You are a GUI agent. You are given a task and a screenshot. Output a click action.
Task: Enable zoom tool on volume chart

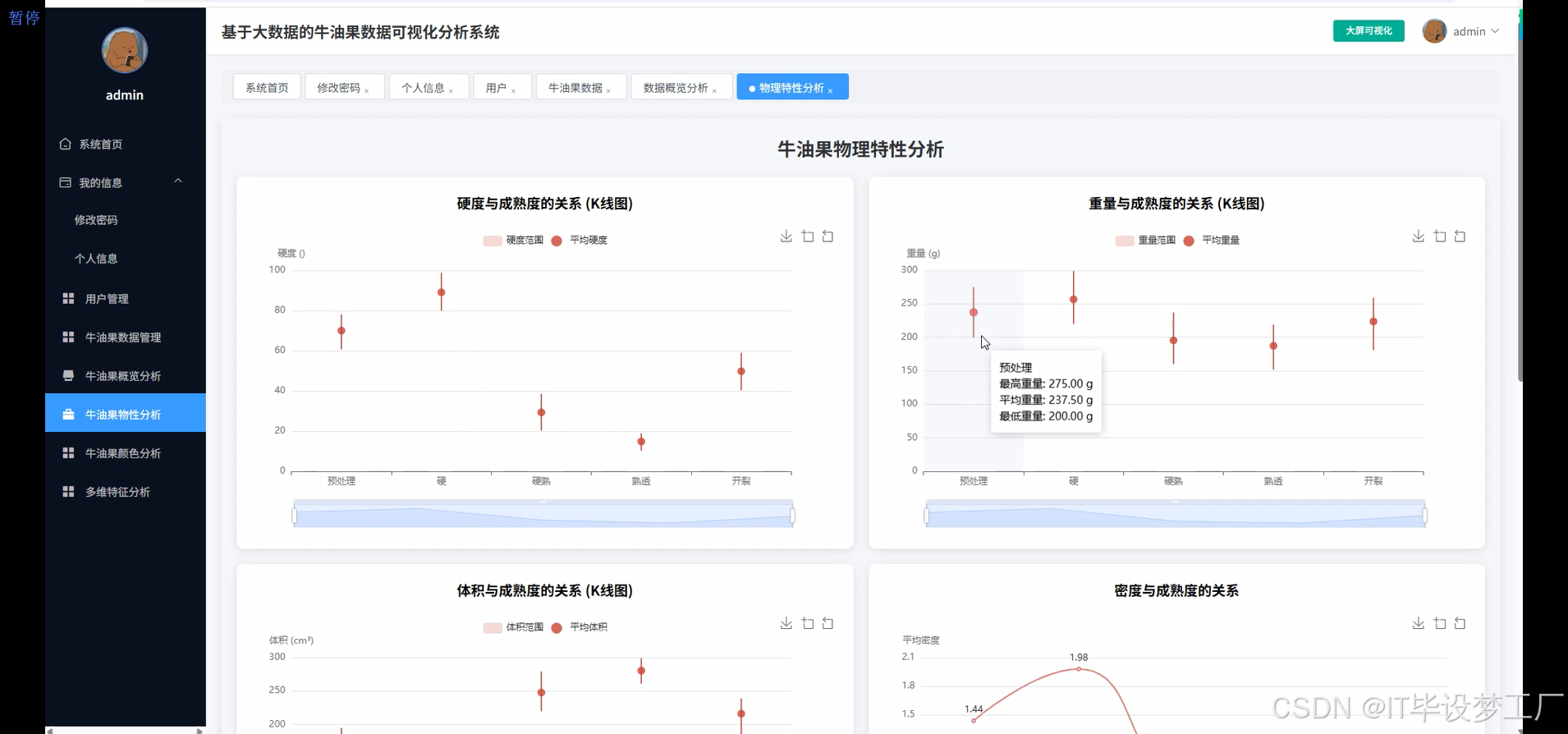(x=808, y=623)
